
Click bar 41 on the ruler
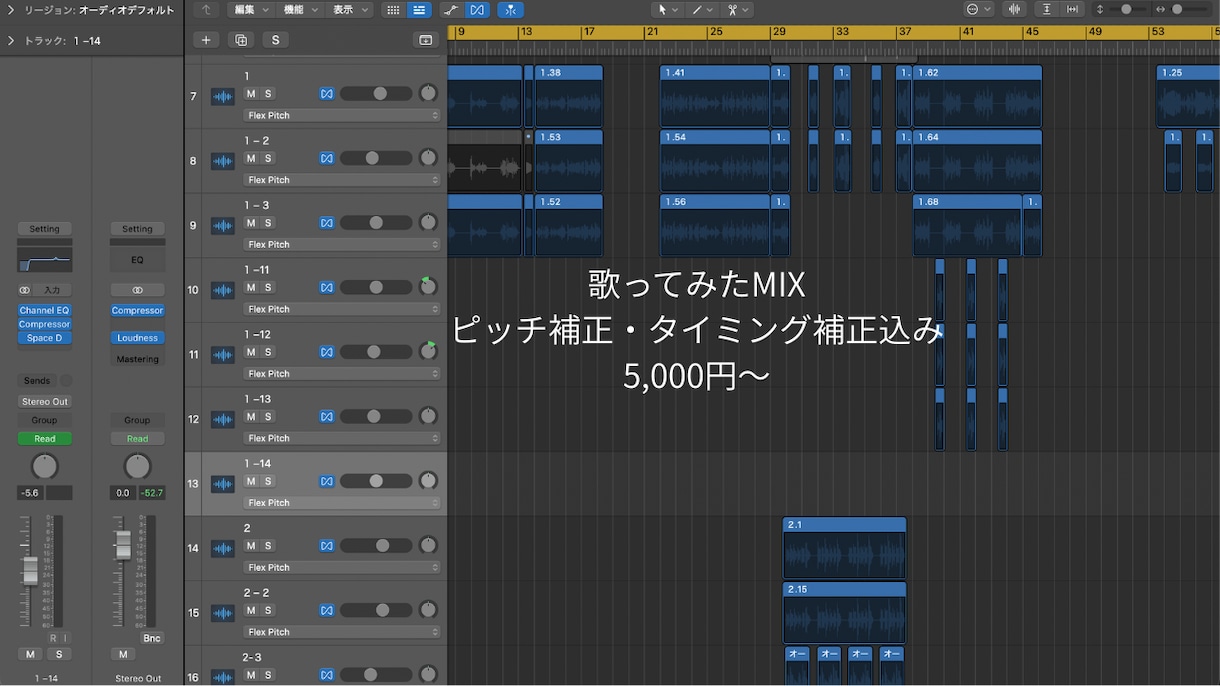[x=967, y=33]
